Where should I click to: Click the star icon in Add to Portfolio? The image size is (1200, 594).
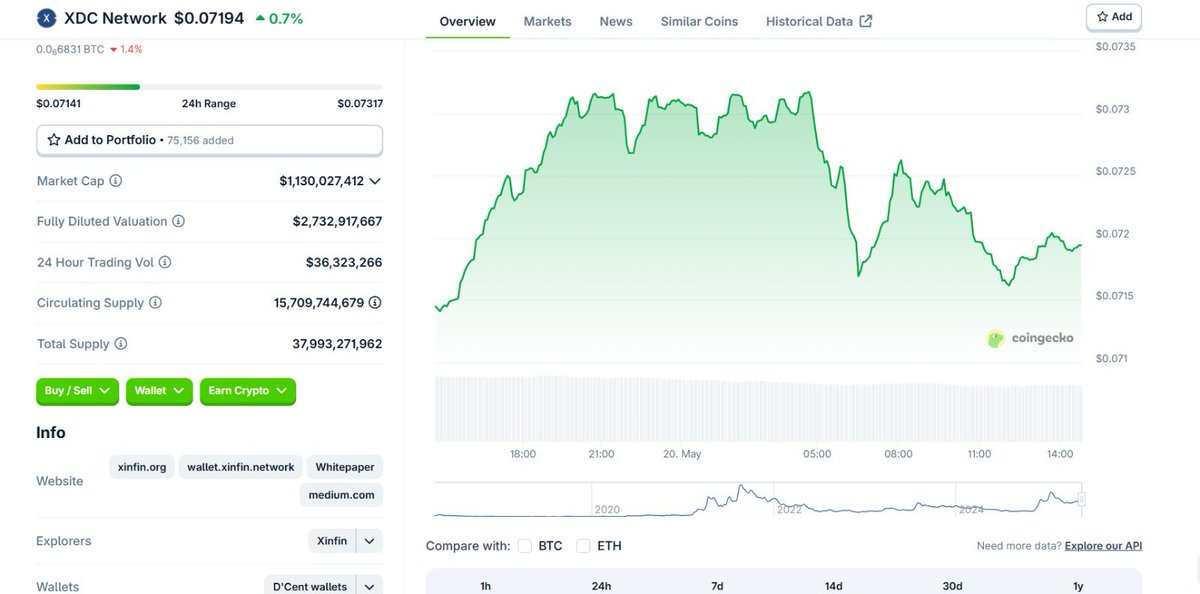pyautogui.click(x=54, y=140)
